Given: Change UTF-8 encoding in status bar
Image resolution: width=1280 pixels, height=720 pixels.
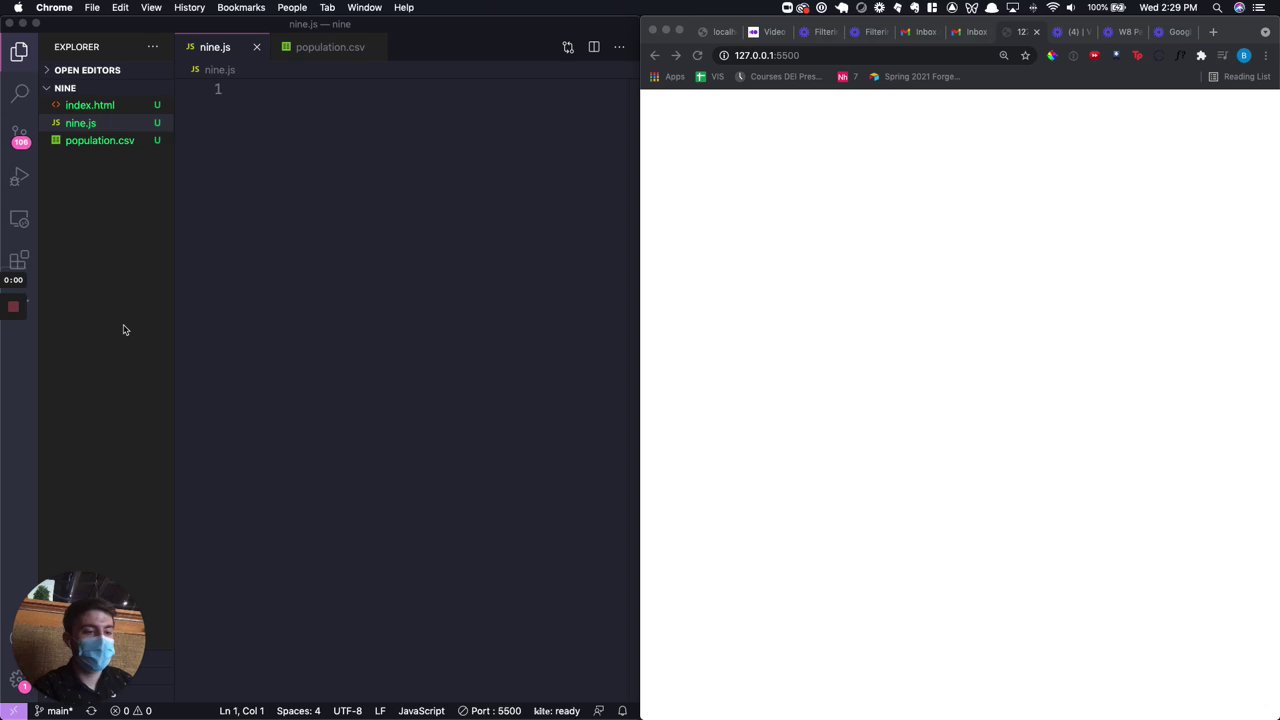Looking at the screenshot, I should (x=347, y=711).
